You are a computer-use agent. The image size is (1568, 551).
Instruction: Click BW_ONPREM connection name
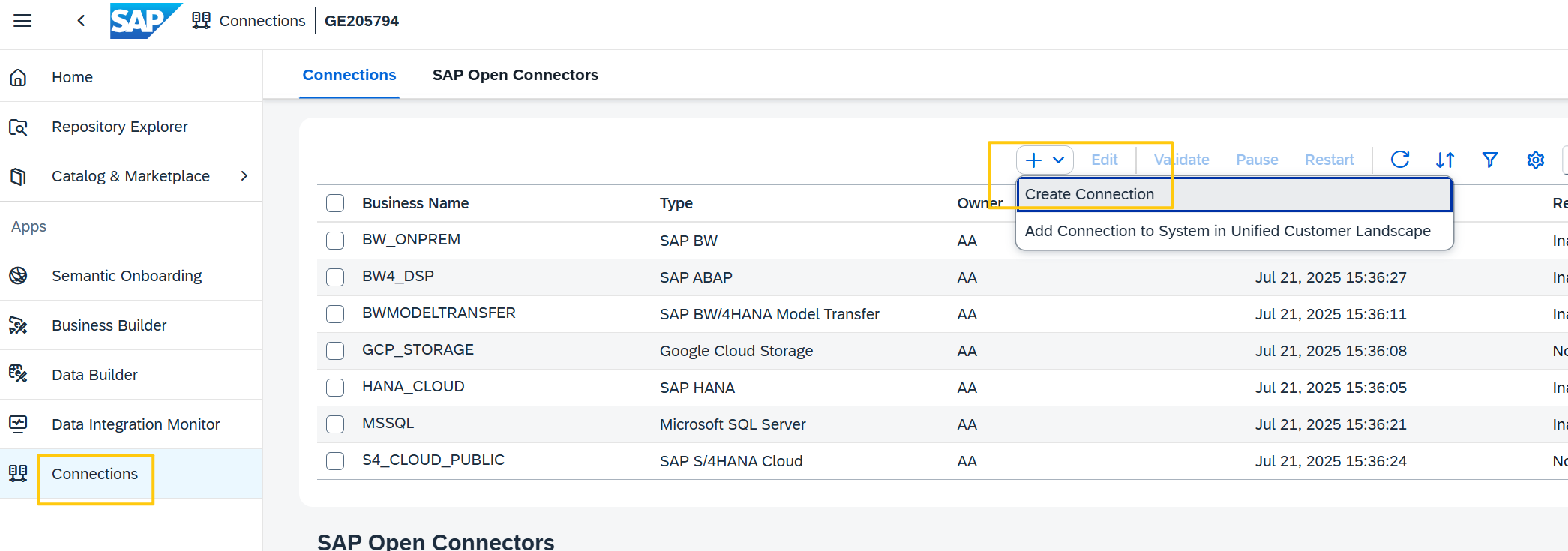coord(411,239)
